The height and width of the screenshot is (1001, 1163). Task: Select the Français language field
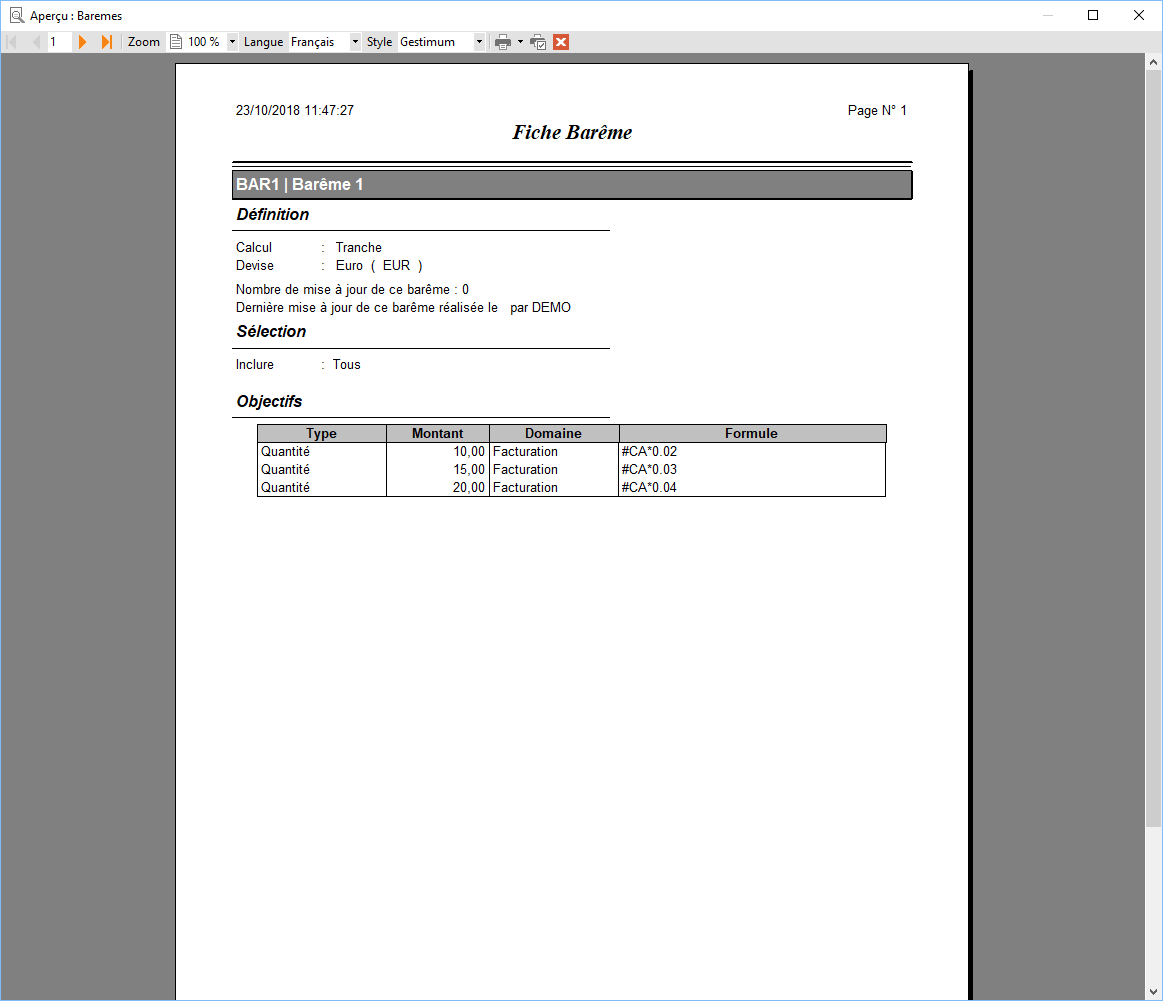pyautogui.click(x=319, y=42)
